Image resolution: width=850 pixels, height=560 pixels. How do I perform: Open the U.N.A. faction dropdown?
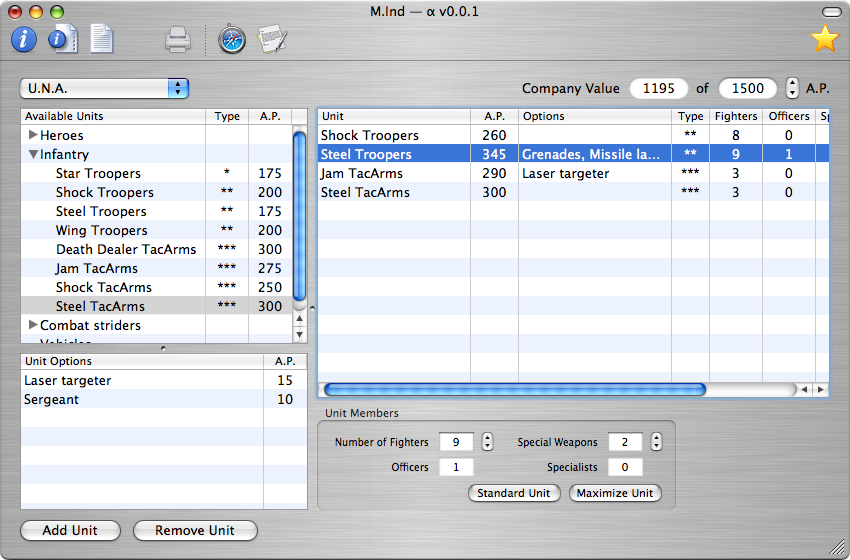tap(105, 88)
